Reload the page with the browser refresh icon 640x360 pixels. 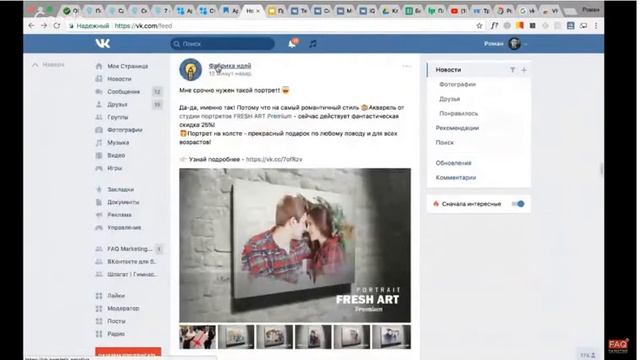click(57, 26)
